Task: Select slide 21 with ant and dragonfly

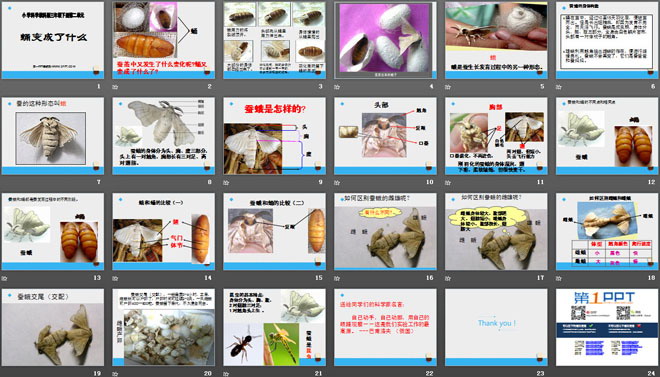Action: pos(274,327)
